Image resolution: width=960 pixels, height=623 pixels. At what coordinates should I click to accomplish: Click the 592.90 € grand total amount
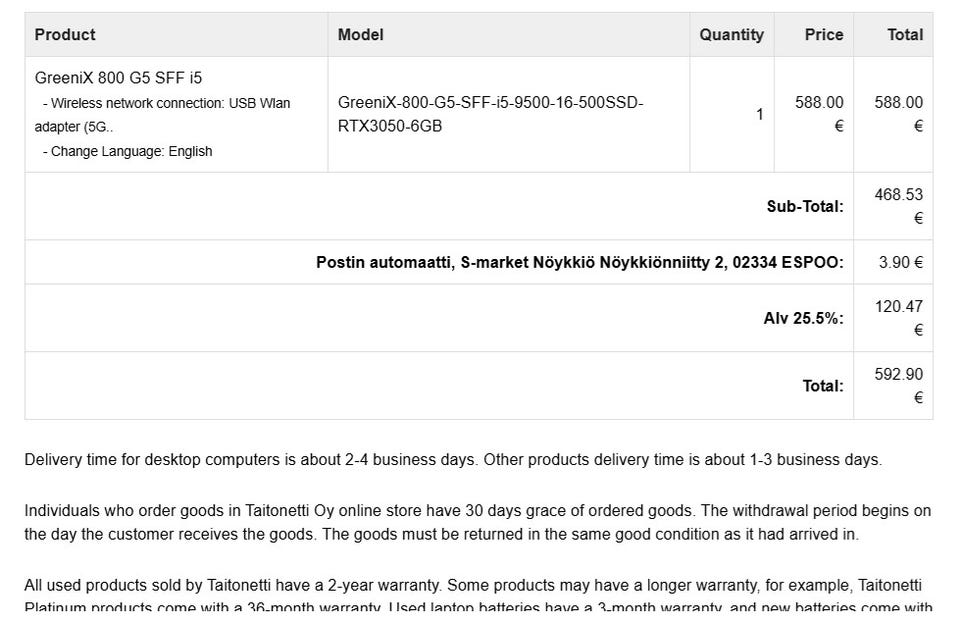[x=898, y=386]
